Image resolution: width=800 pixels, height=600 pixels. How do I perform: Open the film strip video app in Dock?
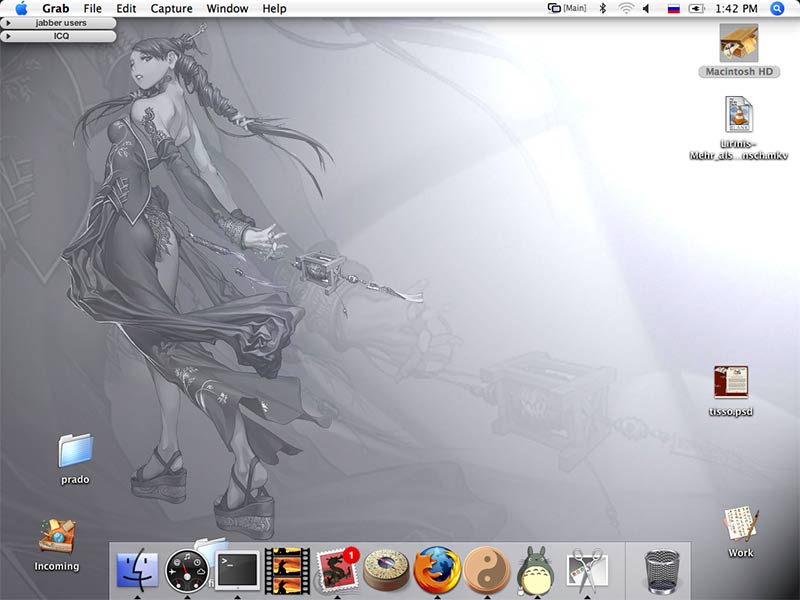[x=287, y=570]
